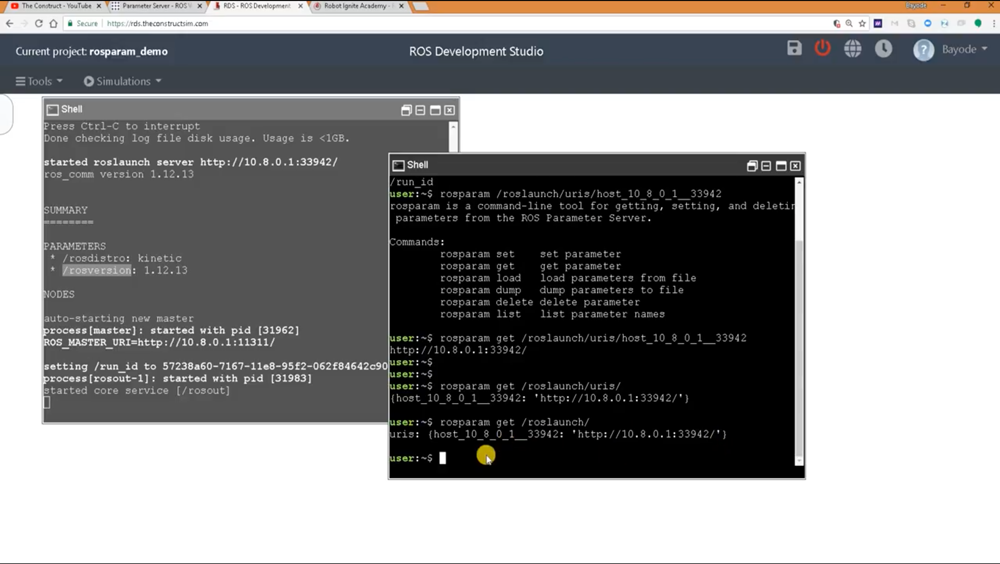Open the Simulations menu
Image resolution: width=1000 pixels, height=564 pixels.
[122, 81]
